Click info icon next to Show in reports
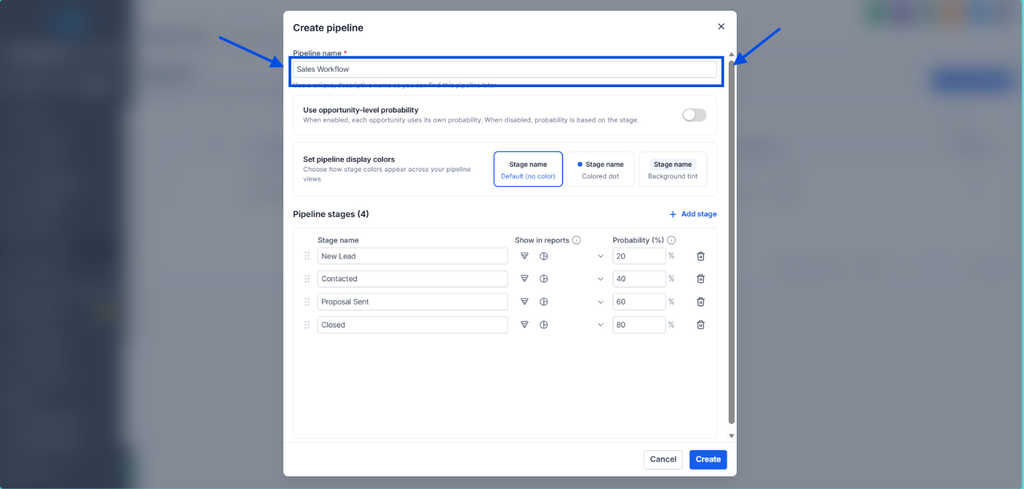Image resolution: width=1024 pixels, height=489 pixels. click(577, 240)
